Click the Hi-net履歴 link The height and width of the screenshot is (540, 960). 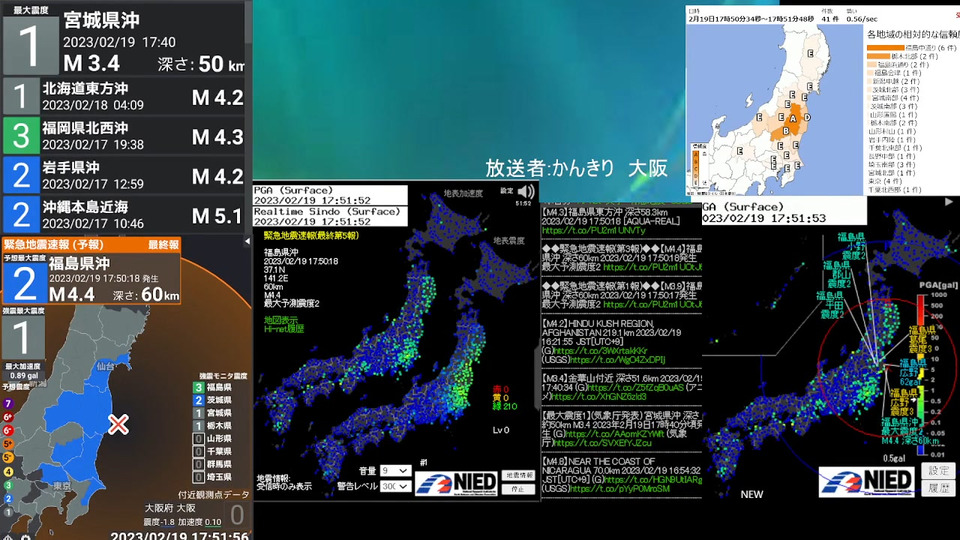pos(284,329)
